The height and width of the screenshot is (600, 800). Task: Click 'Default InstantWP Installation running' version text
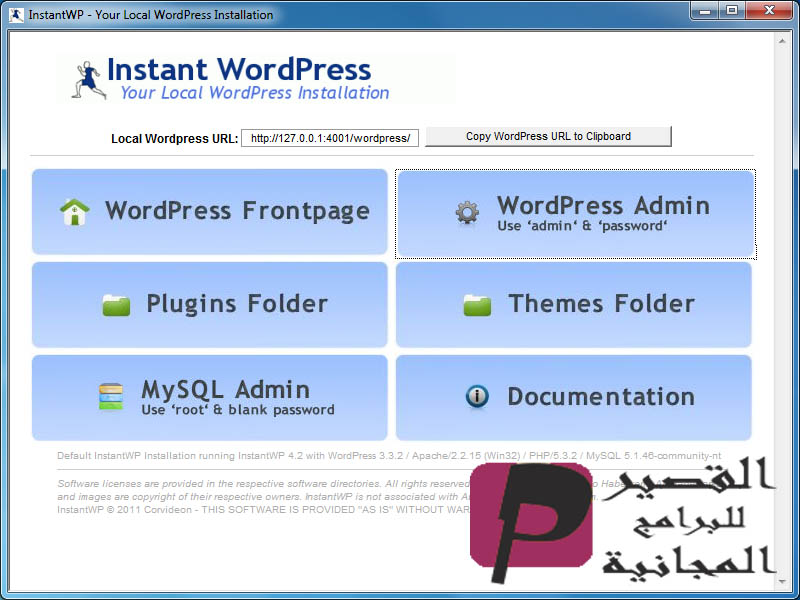pos(389,456)
